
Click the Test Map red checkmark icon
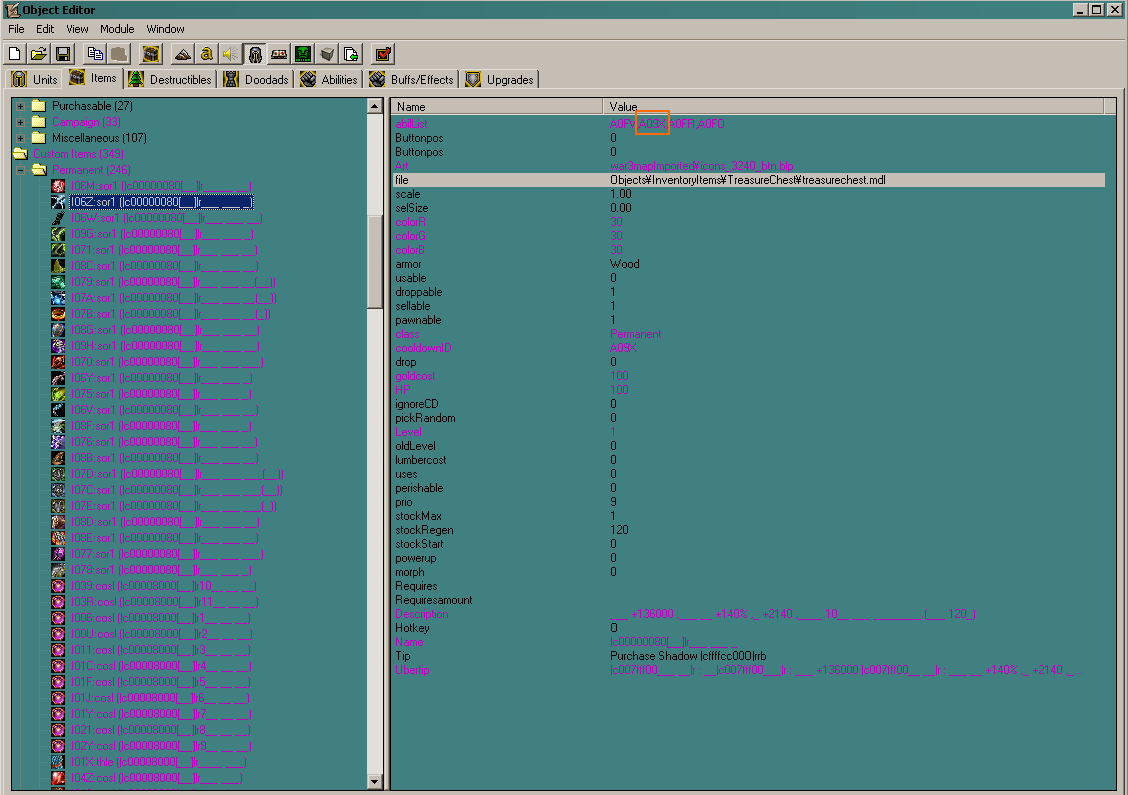coord(383,54)
